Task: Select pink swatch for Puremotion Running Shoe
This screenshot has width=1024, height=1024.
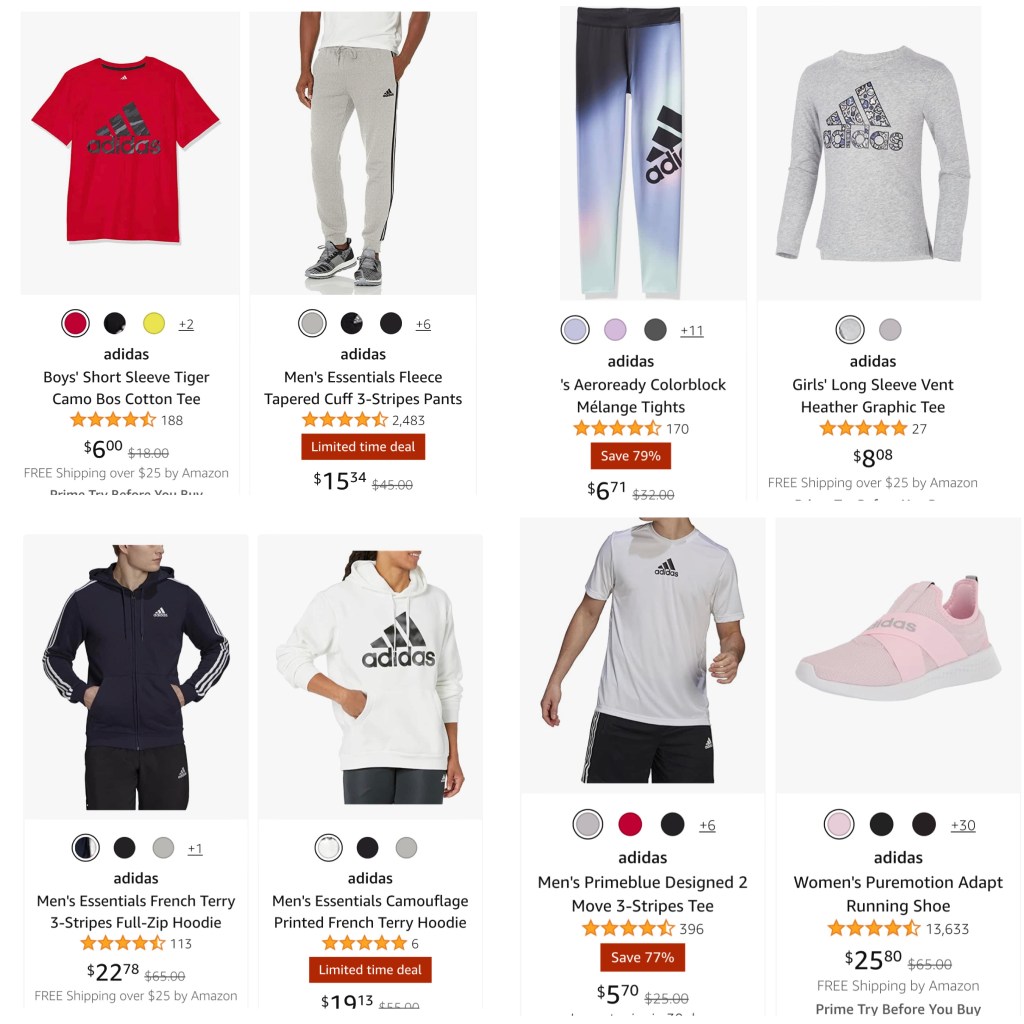Action: 839,824
